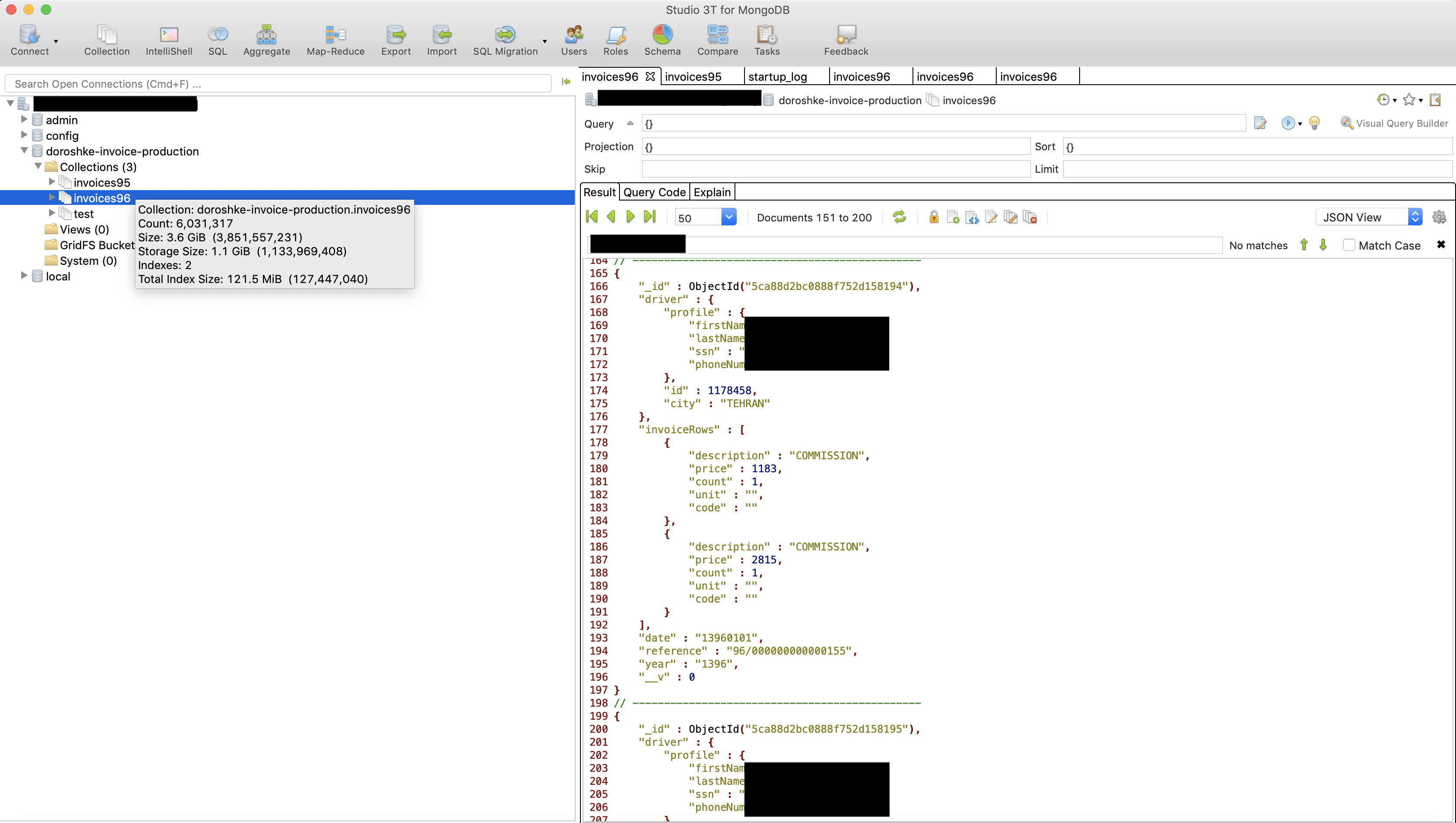Collapse the doroshke-invoice-production database

[24, 151]
